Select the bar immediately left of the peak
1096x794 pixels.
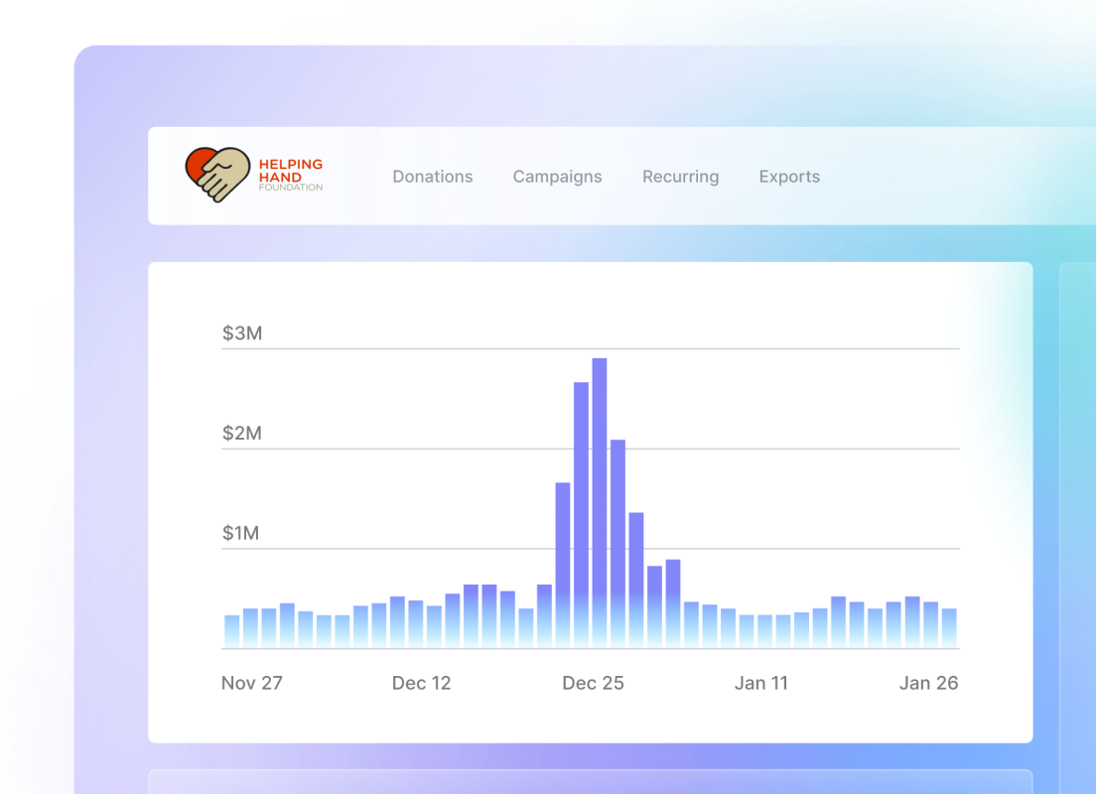[581, 510]
